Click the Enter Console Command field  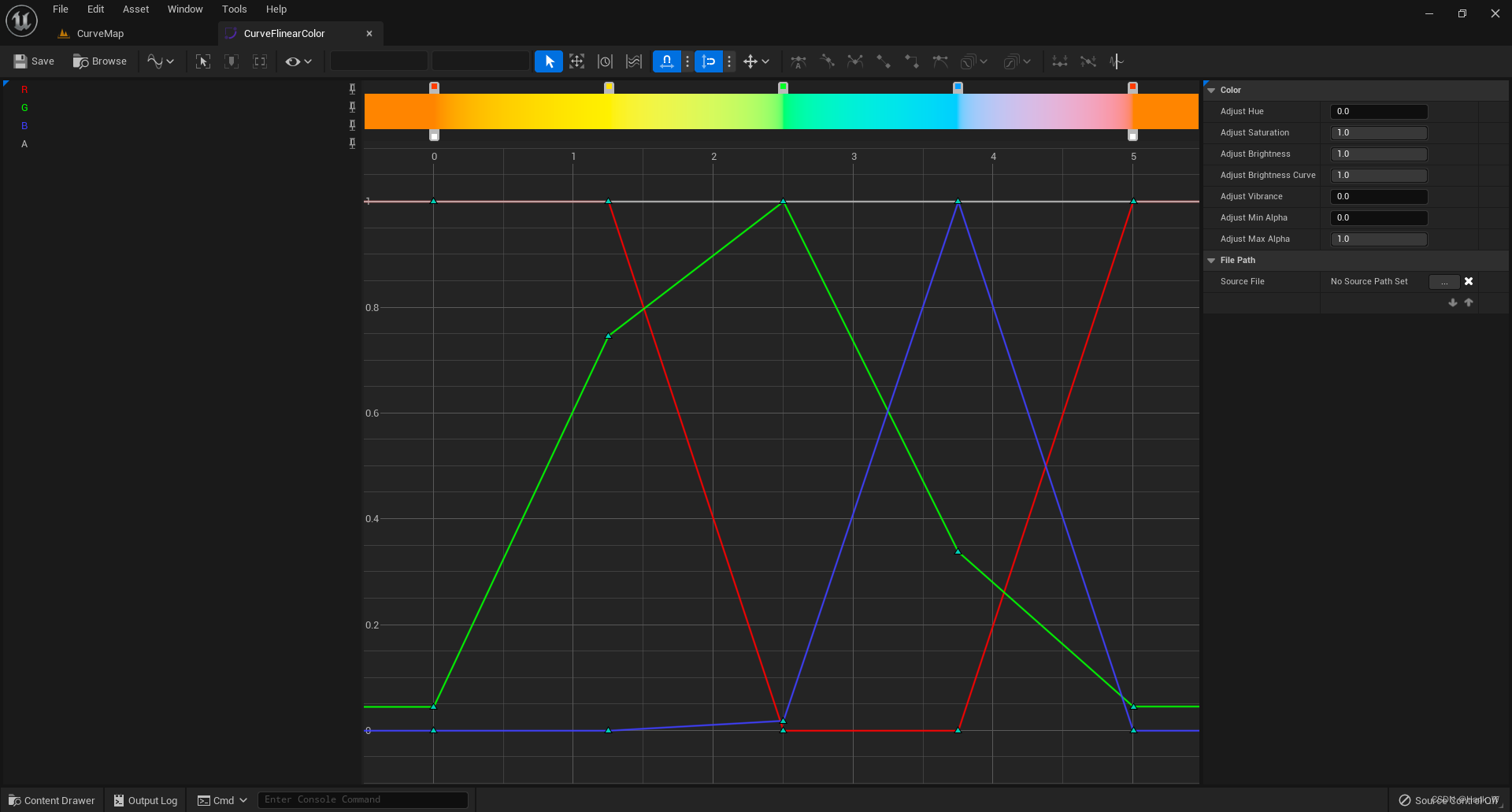pos(362,799)
